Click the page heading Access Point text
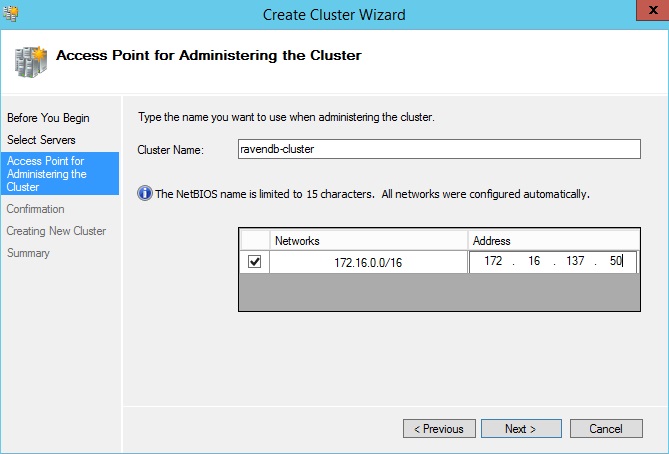This screenshot has height=454, width=669. (209, 55)
